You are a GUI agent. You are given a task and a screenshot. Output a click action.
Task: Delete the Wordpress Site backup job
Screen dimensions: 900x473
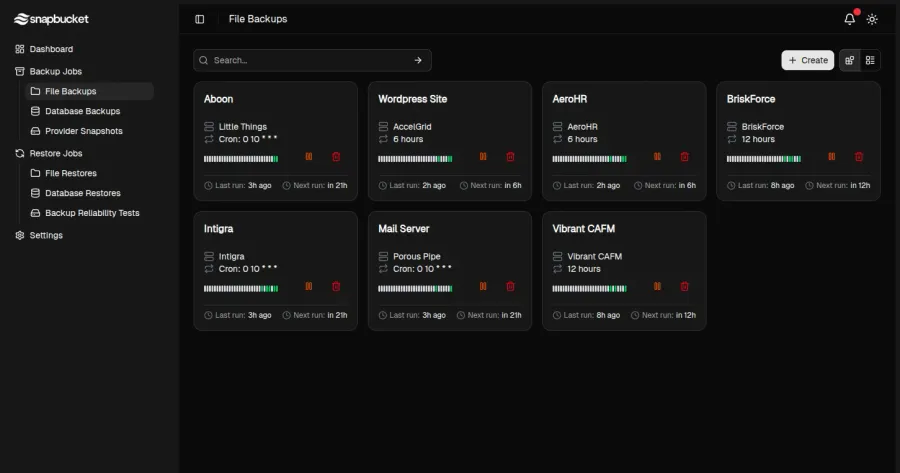coord(510,157)
